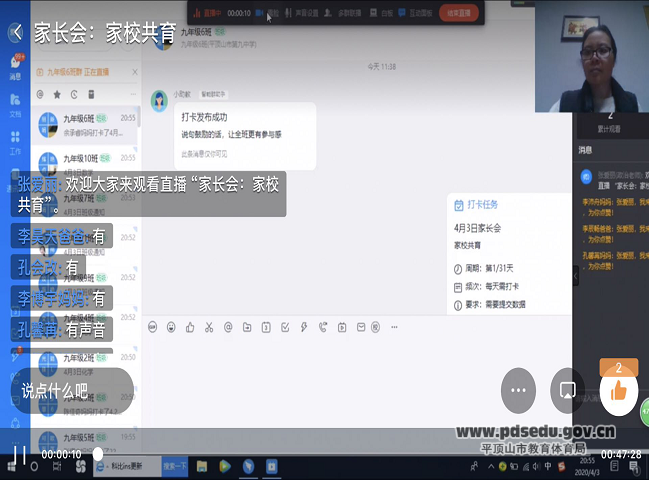The width and height of the screenshot is (649, 480).
Task: Pause the live stream video playback
Action: click(19, 455)
